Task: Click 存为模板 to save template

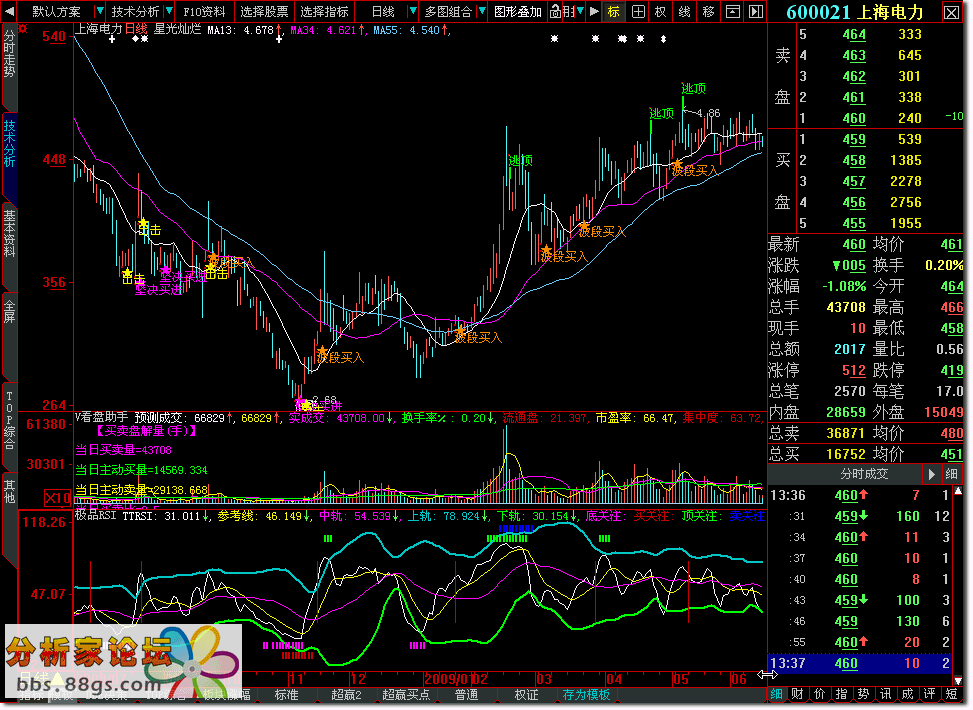Action: pyautogui.click(x=586, y=695)
